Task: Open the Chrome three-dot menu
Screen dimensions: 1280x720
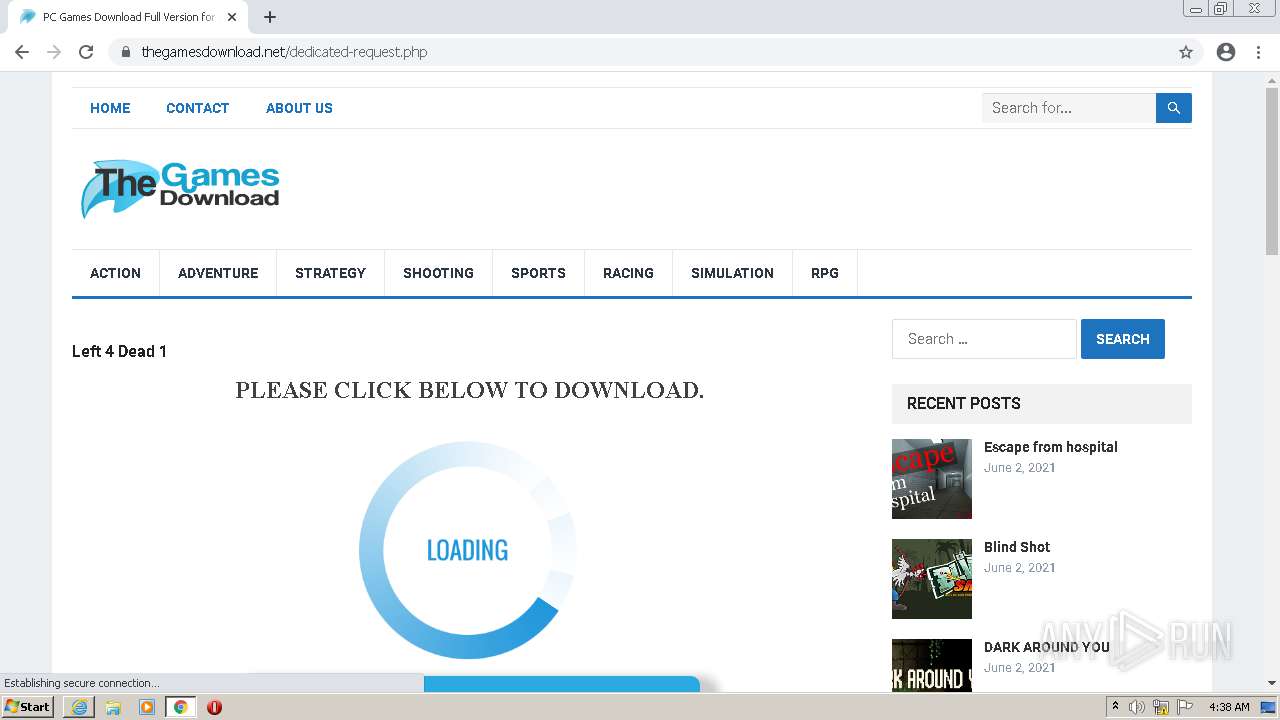Action: point(1258,52)
